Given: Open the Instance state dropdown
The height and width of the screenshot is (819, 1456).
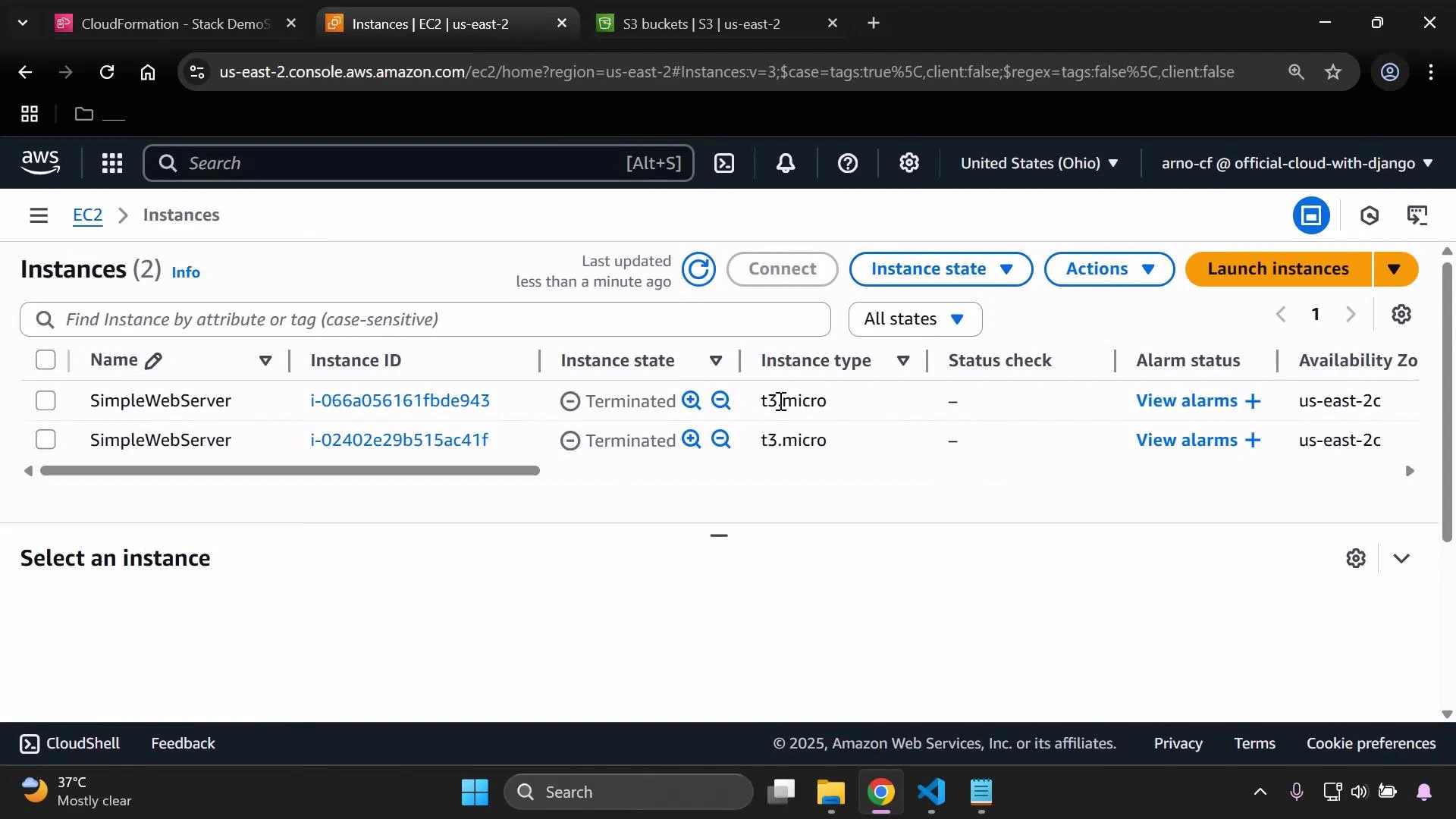Looking at the screenshot, I should coord(940,268).
